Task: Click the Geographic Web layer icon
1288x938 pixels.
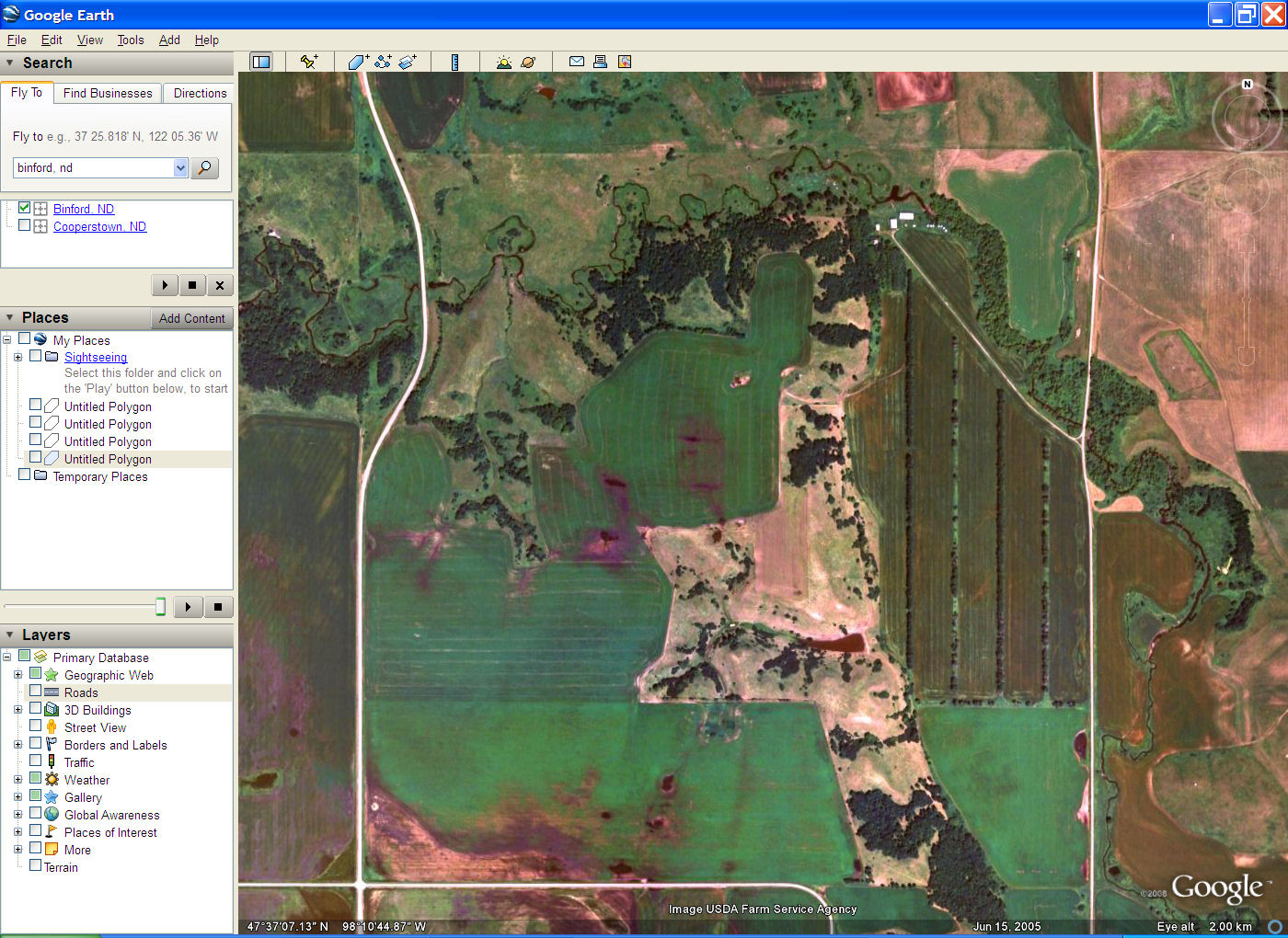Action: [52, 674]
